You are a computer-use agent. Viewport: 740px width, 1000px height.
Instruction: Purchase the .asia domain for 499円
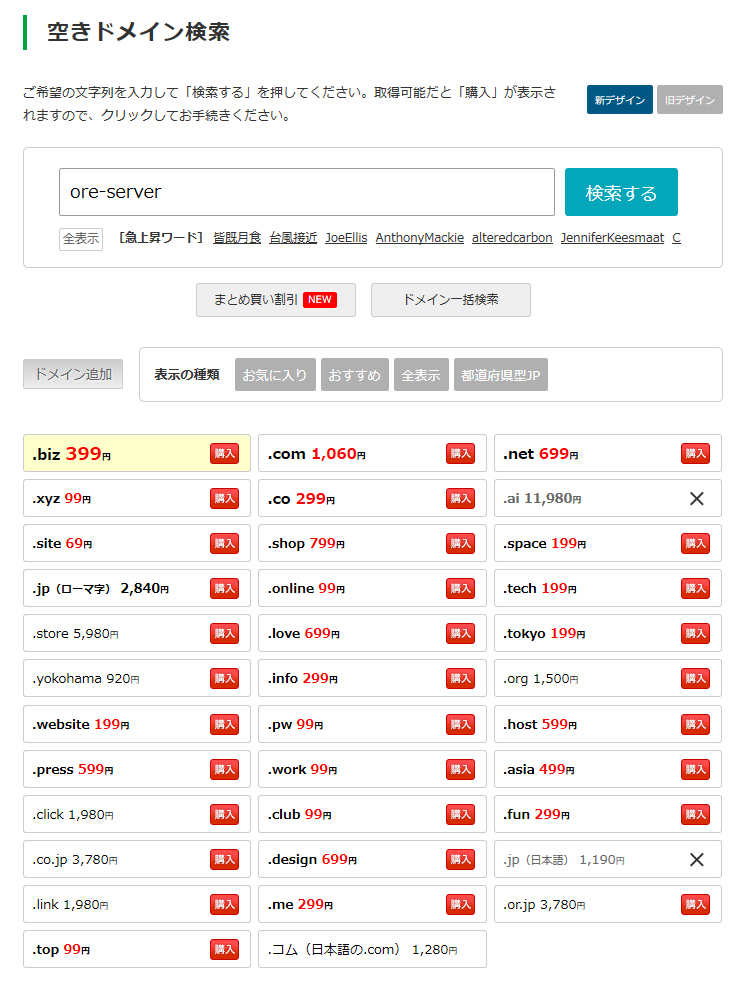point(695,769)
